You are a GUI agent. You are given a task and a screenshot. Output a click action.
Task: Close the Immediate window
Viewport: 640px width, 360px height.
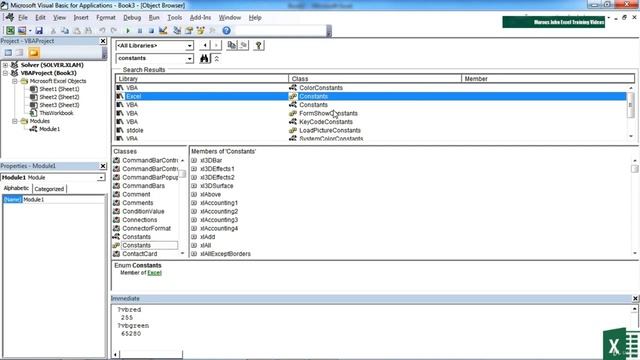(635, 299)
